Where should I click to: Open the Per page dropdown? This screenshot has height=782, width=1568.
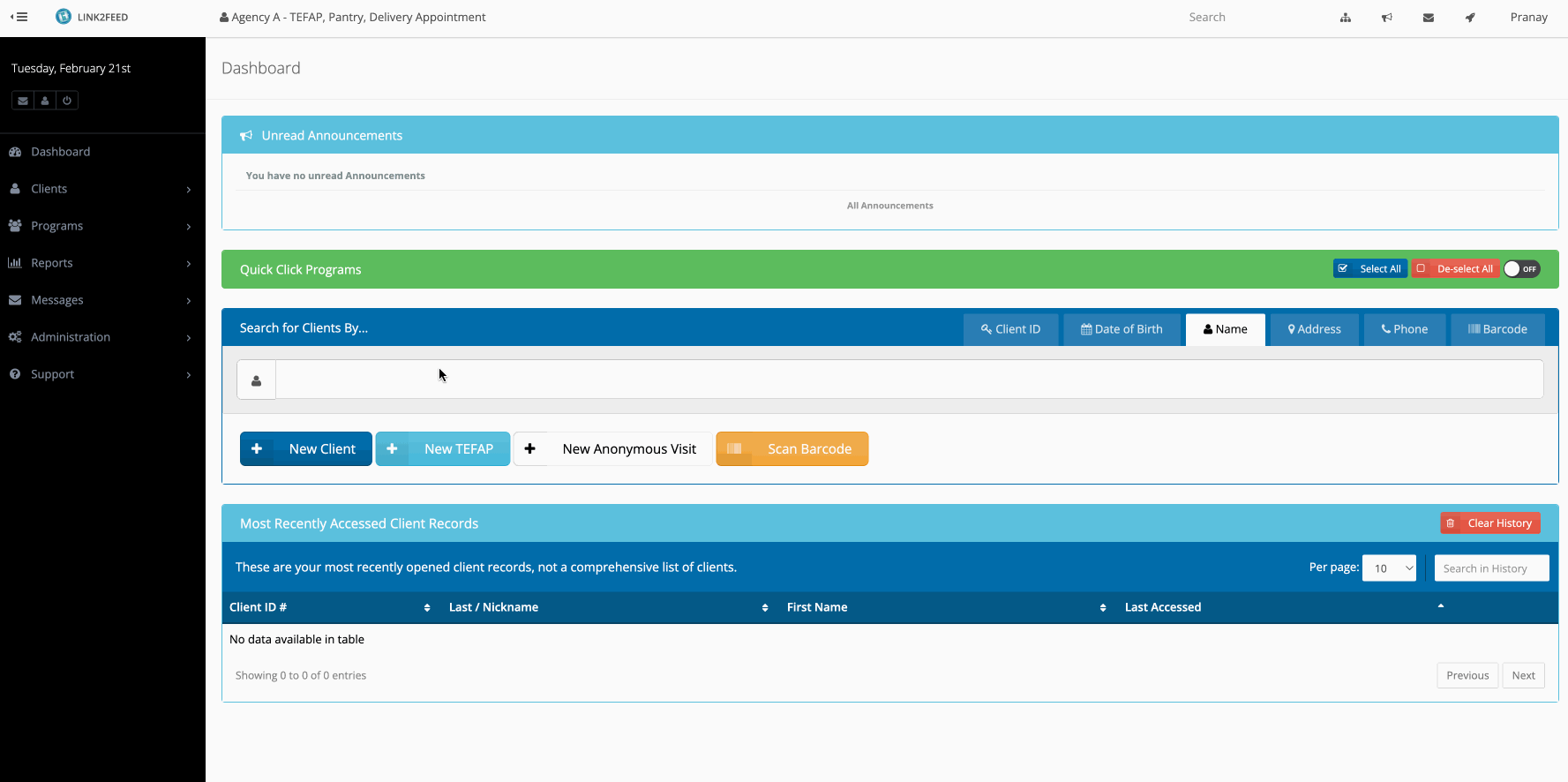point(1389,568)
